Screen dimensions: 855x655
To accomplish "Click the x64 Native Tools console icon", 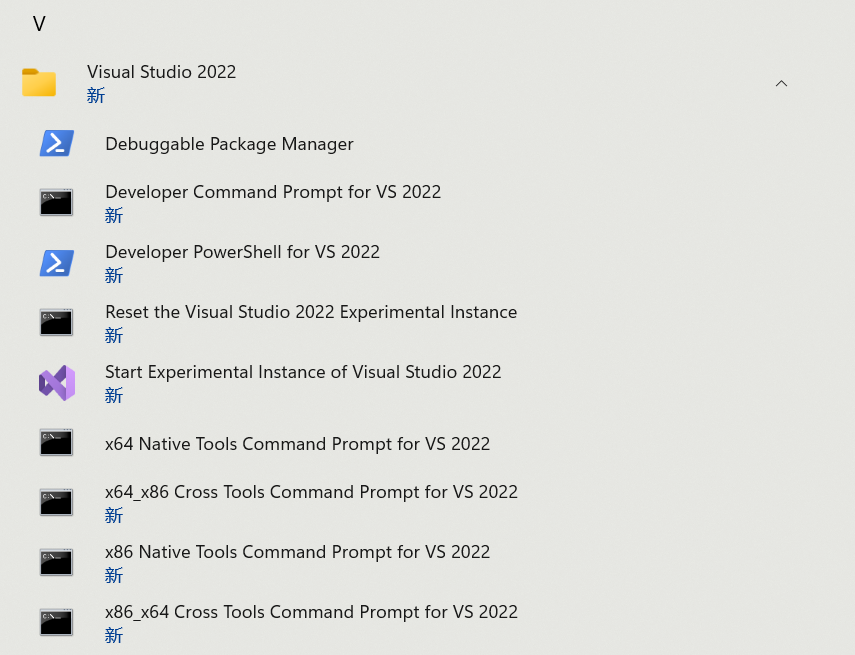I will [x=56, y=442].
